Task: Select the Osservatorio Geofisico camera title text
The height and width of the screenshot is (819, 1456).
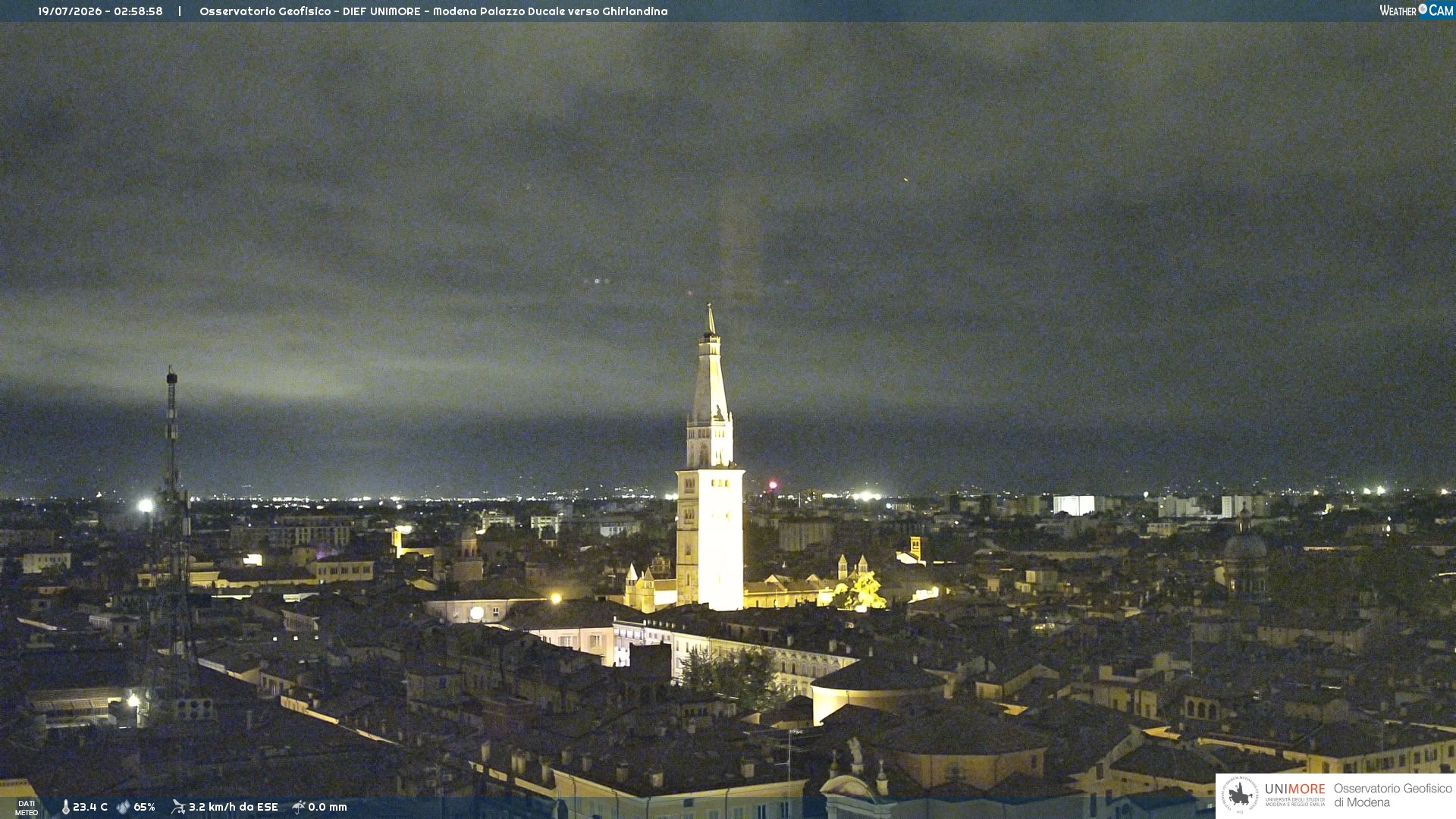Action: [x=434, y=11]
